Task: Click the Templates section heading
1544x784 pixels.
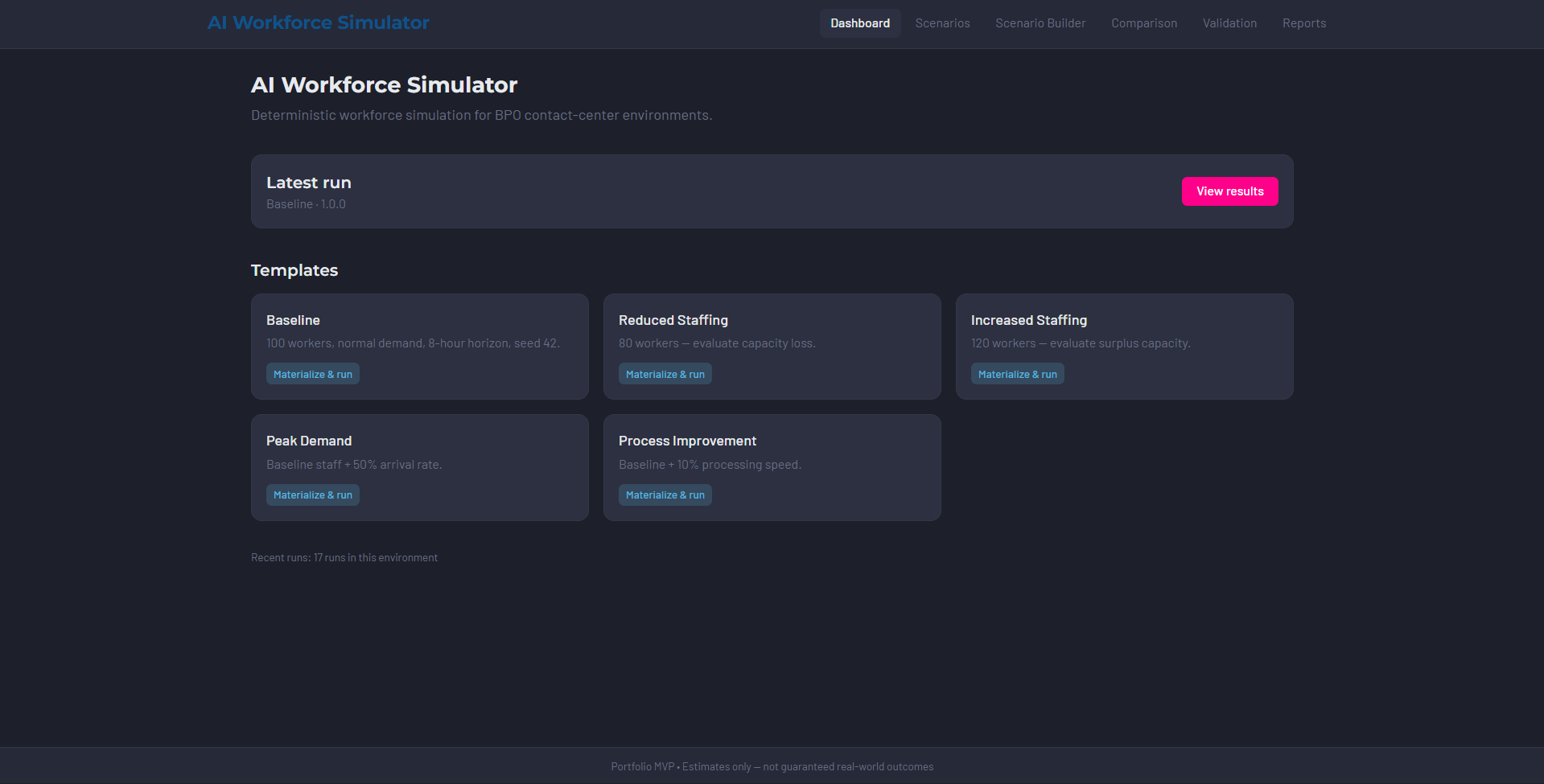Action: click(x=294, y=270)
